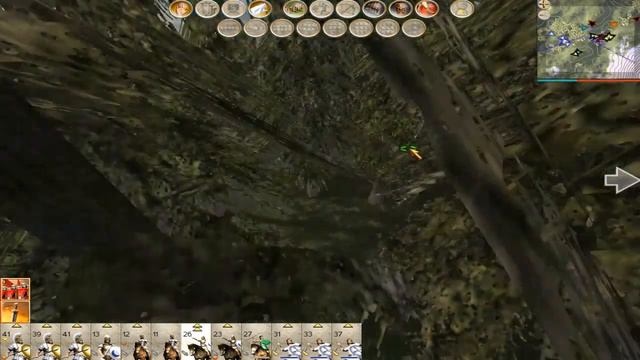This screenshot has height=360, width=640.
Task: Select the unit card with 39 soldiers
Action: pyautogui.click(x=45, y=342)
